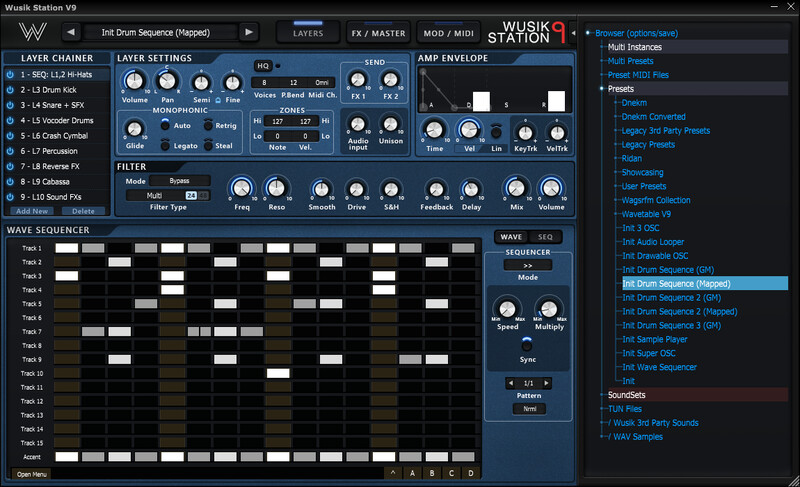The height and width of the screenshot is (487, 800).
Task: Toggle the sequencer Sync button
Action: click(527, 345)
